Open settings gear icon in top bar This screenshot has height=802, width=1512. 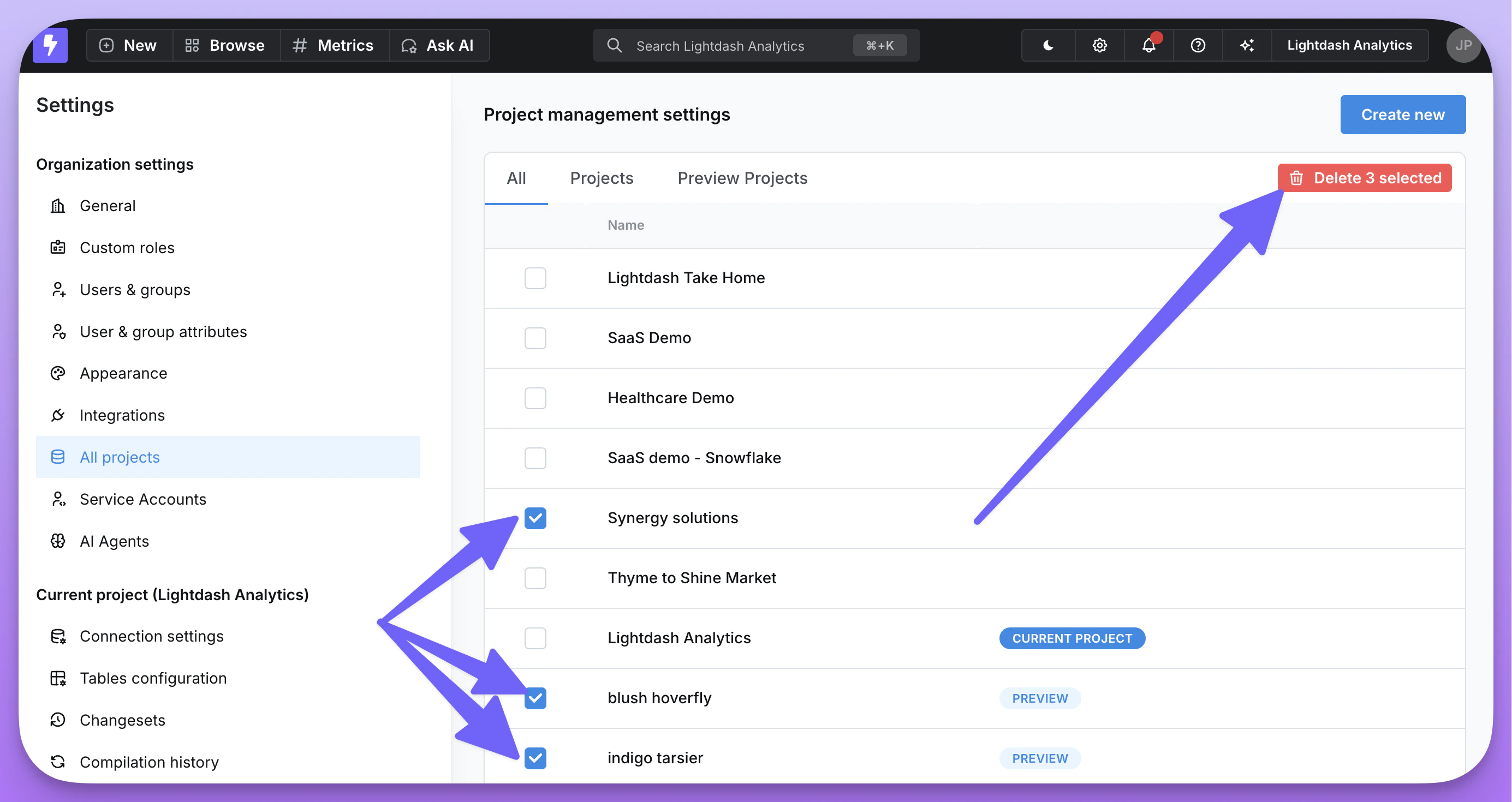(x=1099, y=45)
